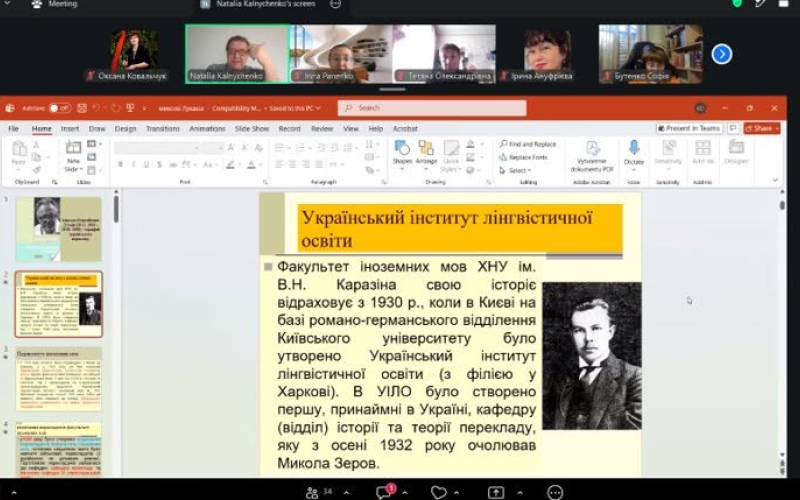Image resolution: width=800 pixels, height=500 pixels.
Task: Collapse the ribbon with the chevron
Action: (775, 180)
